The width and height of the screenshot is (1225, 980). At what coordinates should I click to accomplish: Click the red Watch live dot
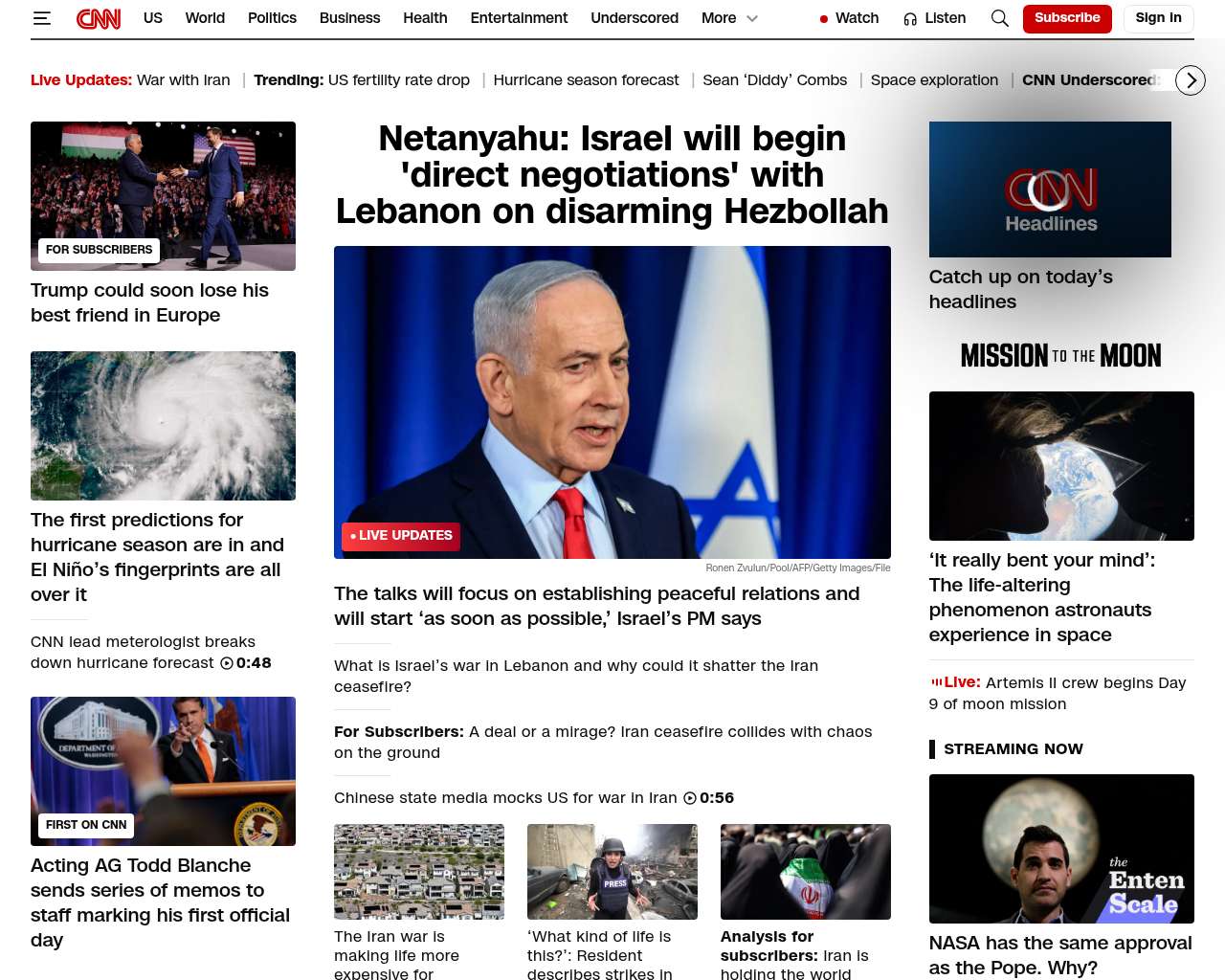tap(824, 19)
